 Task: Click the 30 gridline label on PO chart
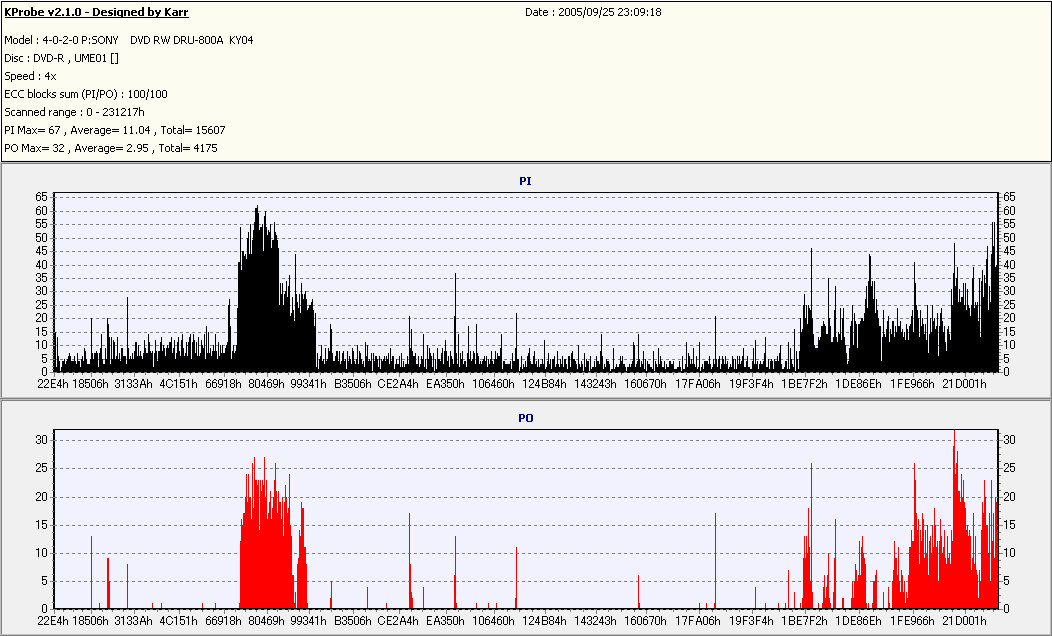tap(42, 440)
